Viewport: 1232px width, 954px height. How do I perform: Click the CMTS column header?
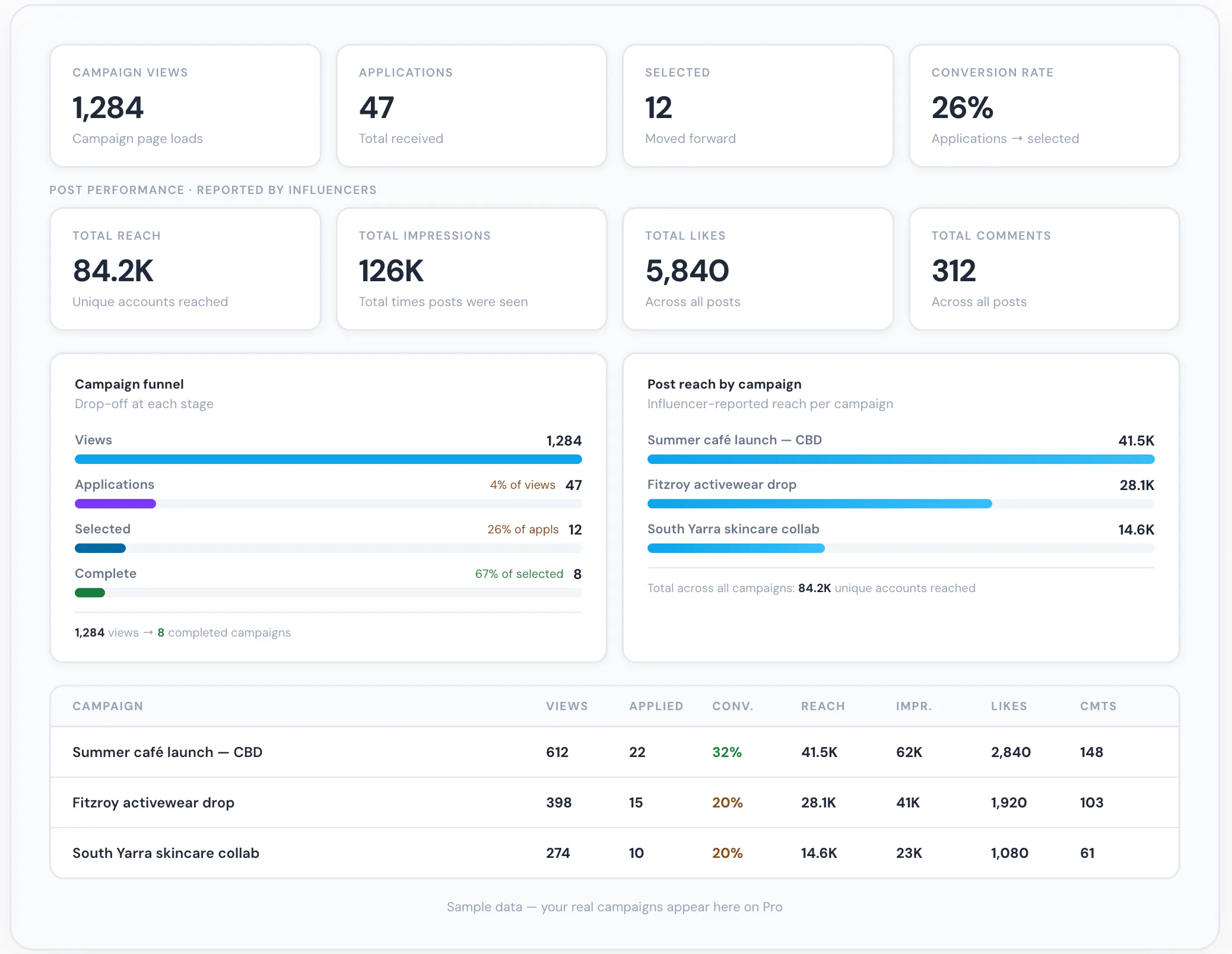tap(1098, 706)
